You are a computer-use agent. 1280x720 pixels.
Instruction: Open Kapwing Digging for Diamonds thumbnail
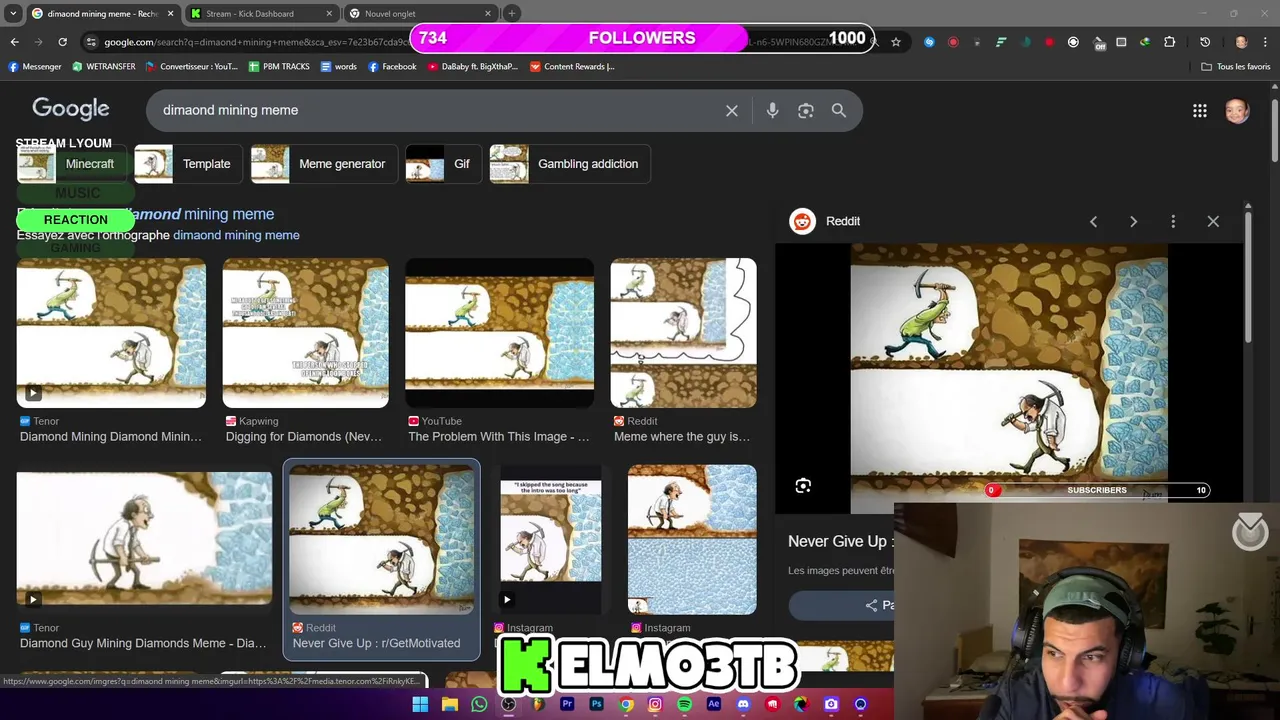(x=305, y=333)
